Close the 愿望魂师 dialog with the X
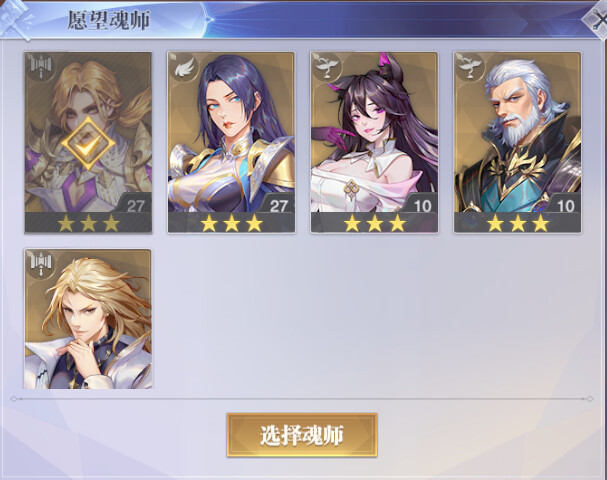607x480 pixels. click(x=597, y=19)
